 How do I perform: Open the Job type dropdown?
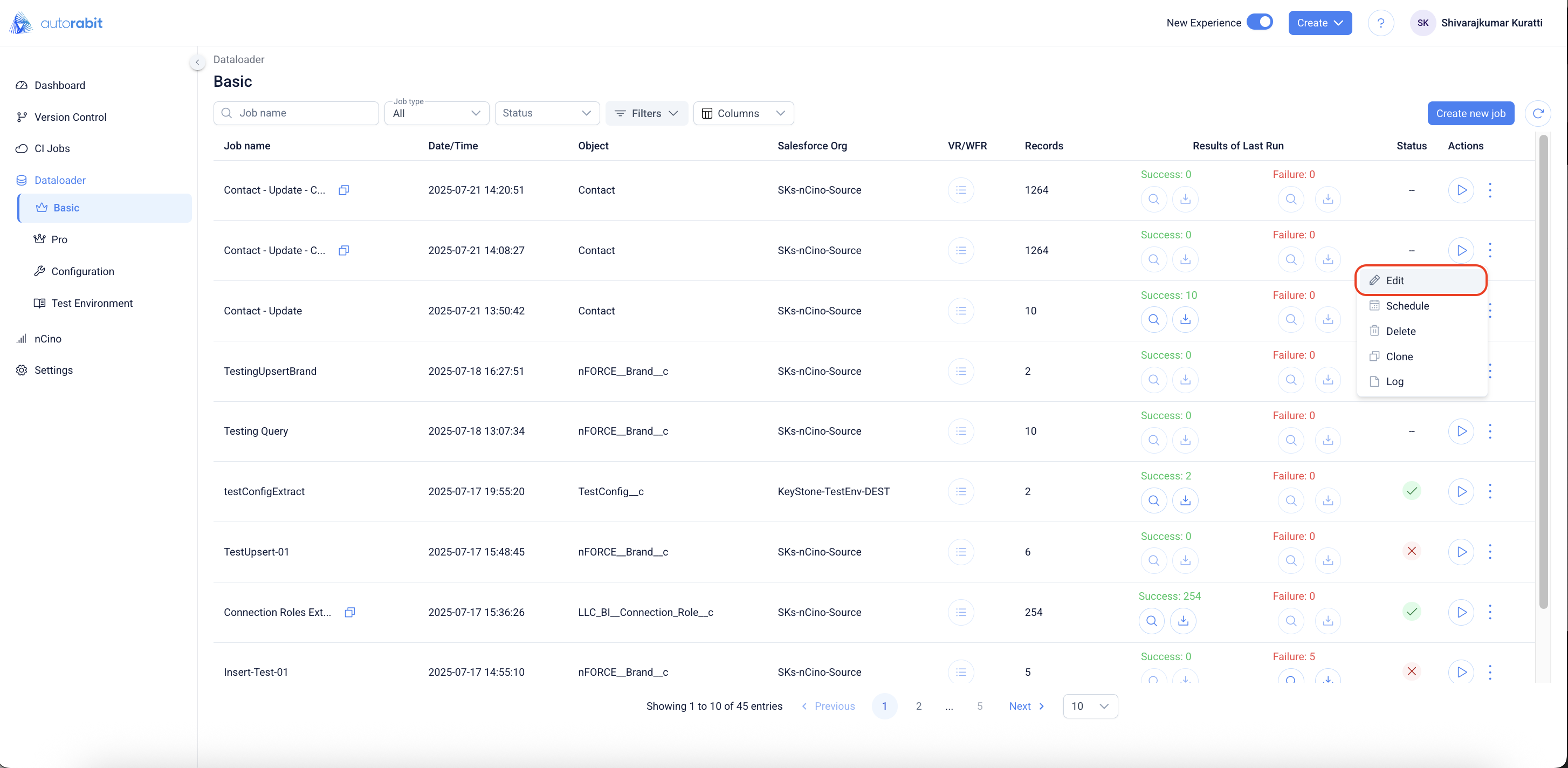[436, 113]
